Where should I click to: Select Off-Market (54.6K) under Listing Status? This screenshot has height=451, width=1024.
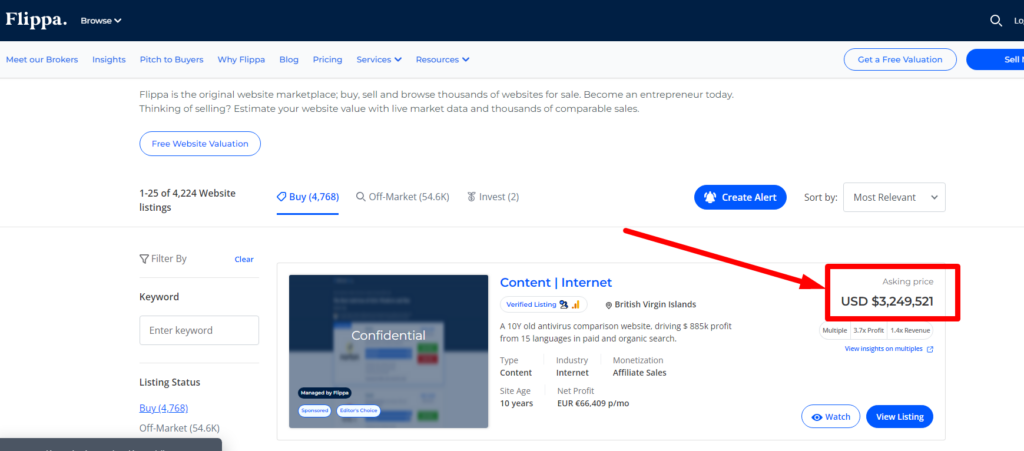tap(180, 428)
